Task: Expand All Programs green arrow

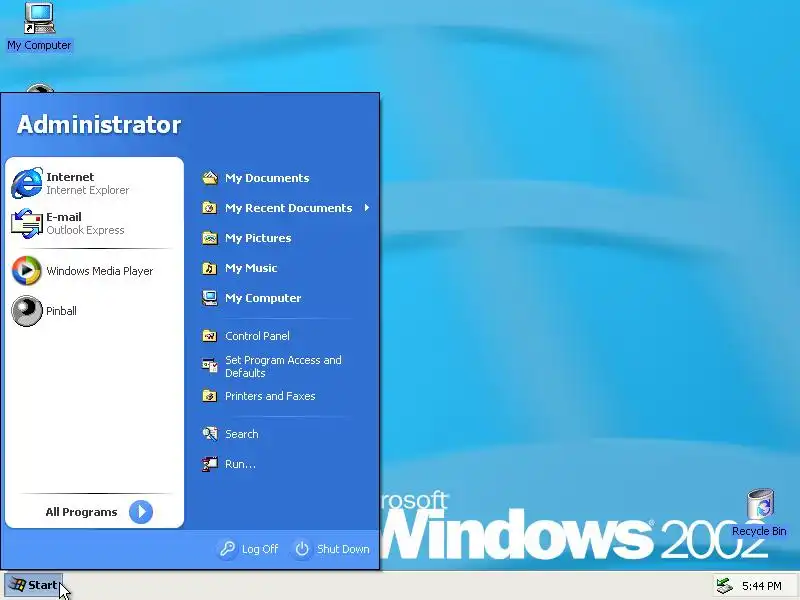Action: click(x=141, y=512)
